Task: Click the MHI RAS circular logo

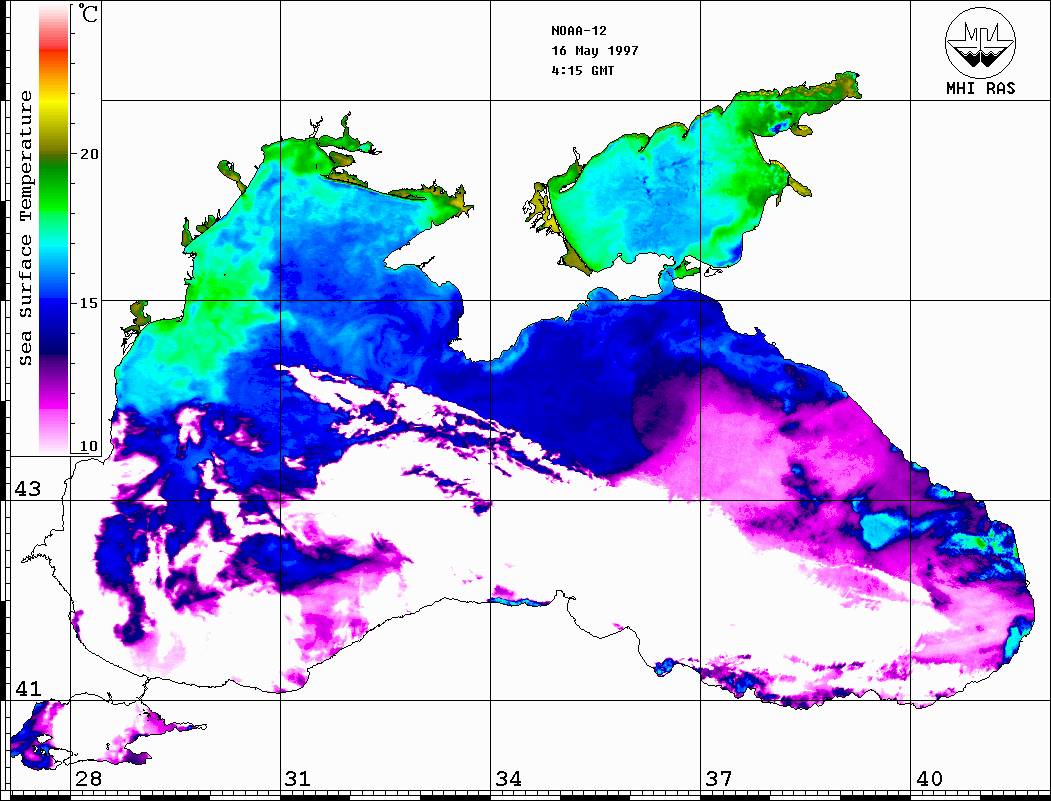Action: coord(980,42)
